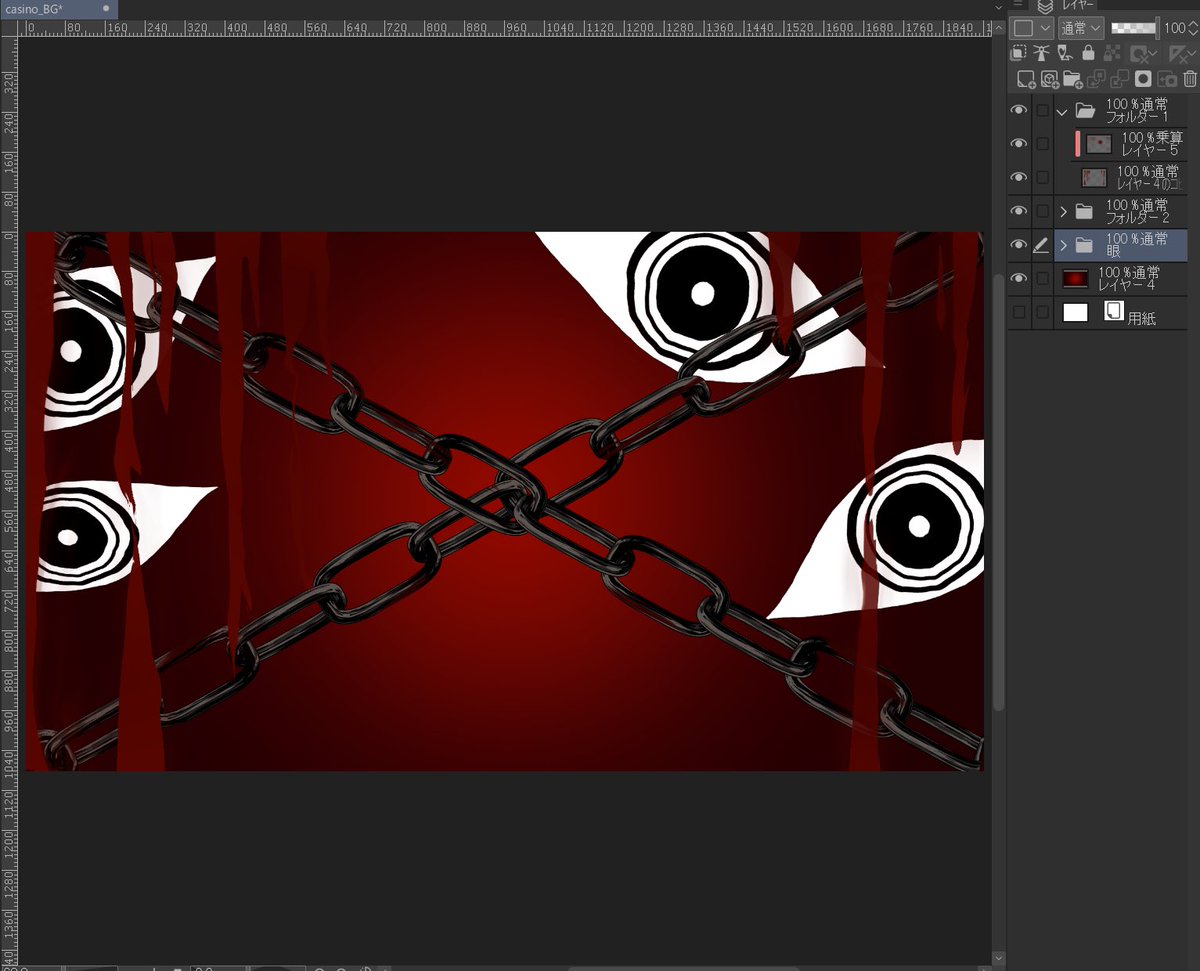The height and width of the screenshot is (971, 1200).
Task: Click the layer stack icon beside レイヤー tab
Action: point(1045,6)
